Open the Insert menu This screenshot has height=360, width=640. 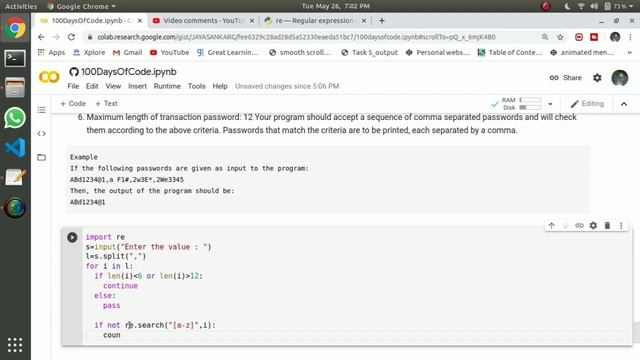[x=137, y=86]
